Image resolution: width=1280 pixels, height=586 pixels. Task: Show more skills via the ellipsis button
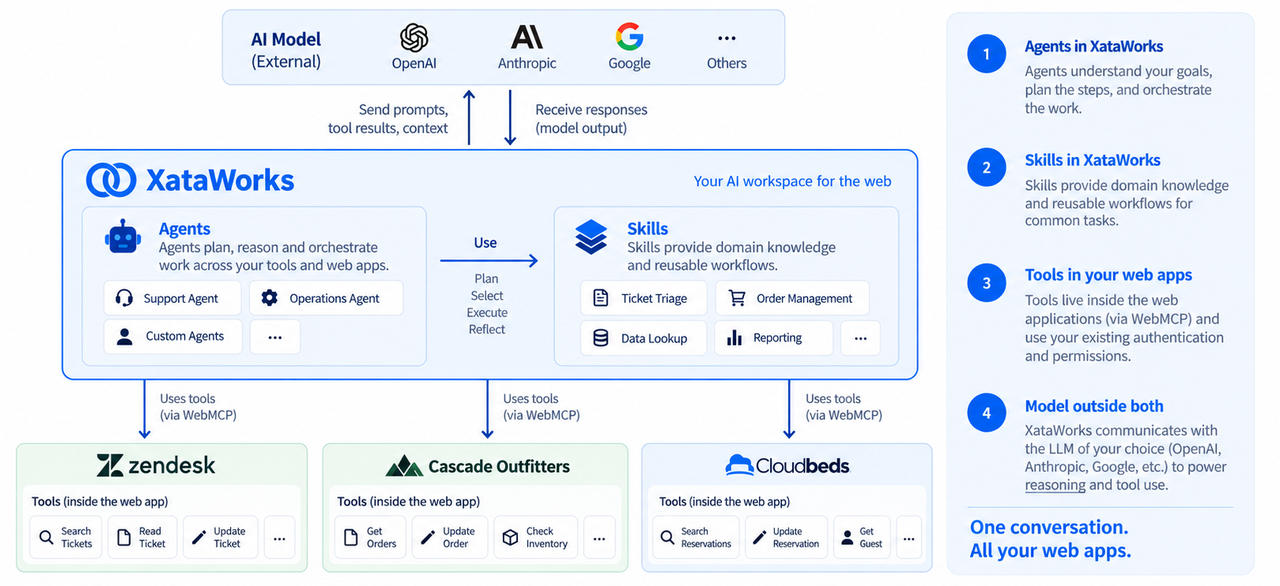pyautogui.click(x=860, y=338)
